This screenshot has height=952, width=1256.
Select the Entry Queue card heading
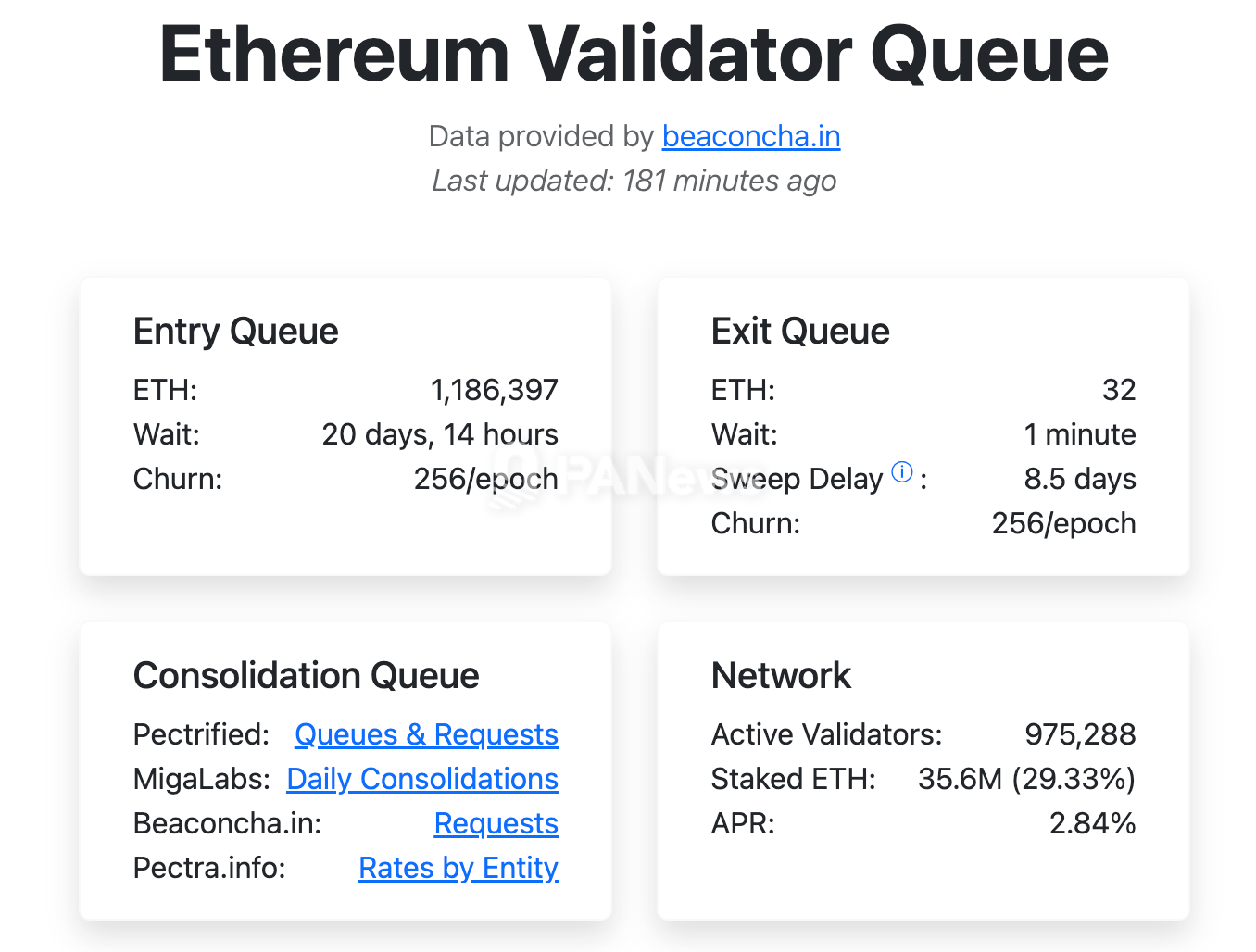point(235,331)
